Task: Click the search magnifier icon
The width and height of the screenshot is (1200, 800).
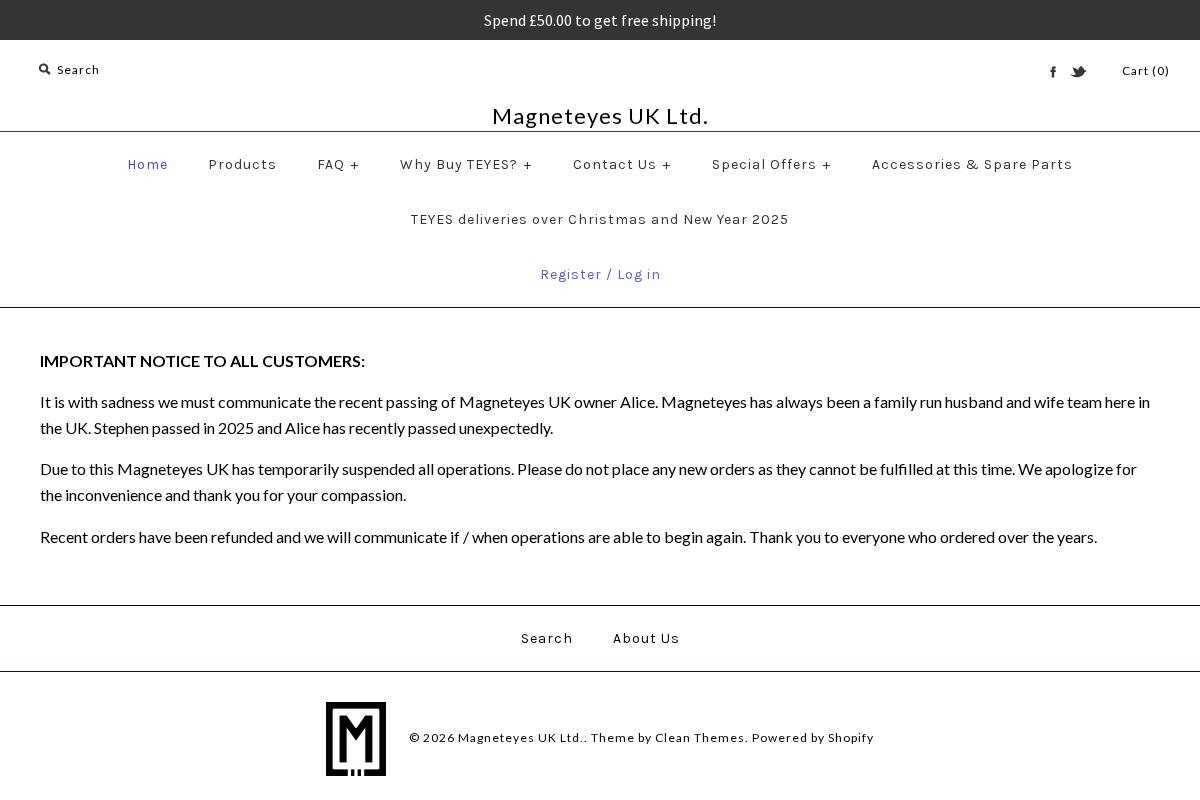Action: coord(44,70)
